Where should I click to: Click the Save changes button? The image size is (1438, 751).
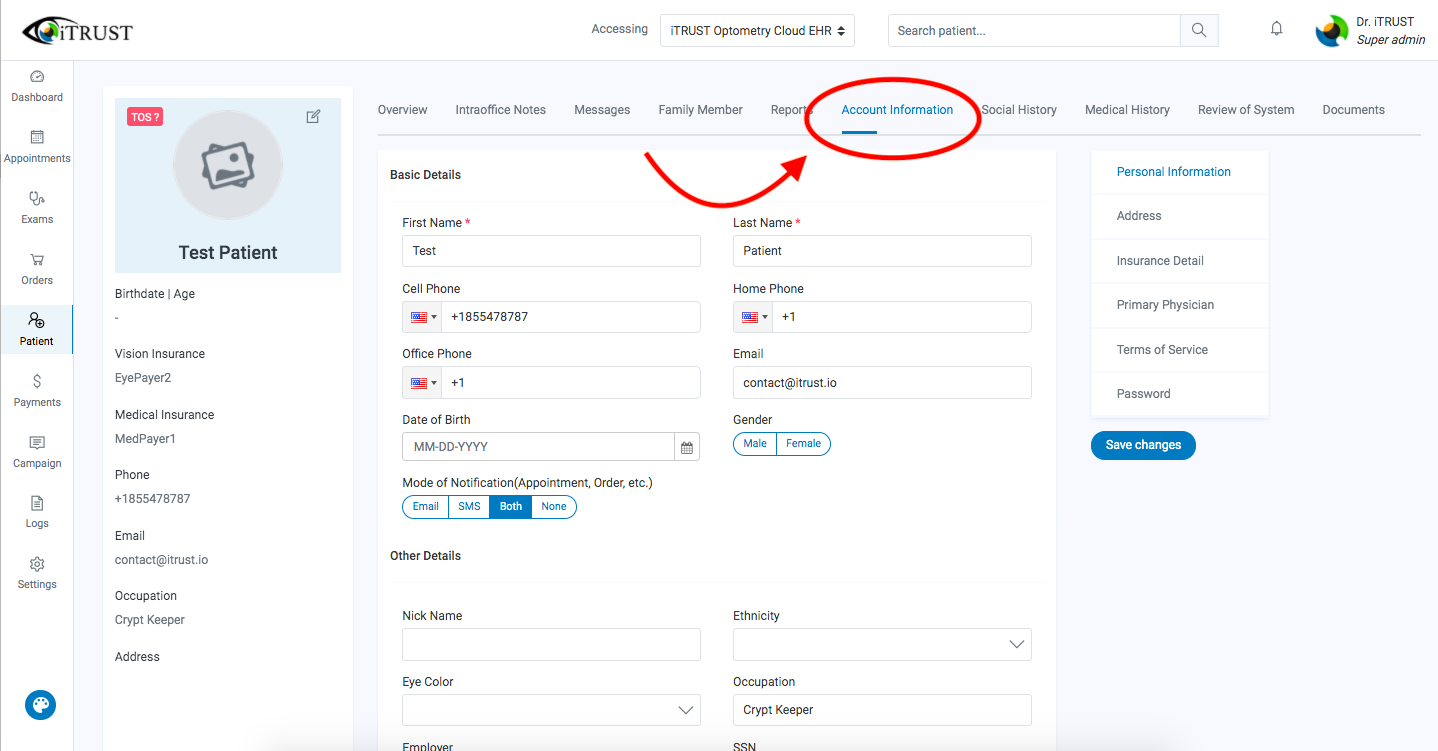pyautogui.click(x=1143, y=445)
